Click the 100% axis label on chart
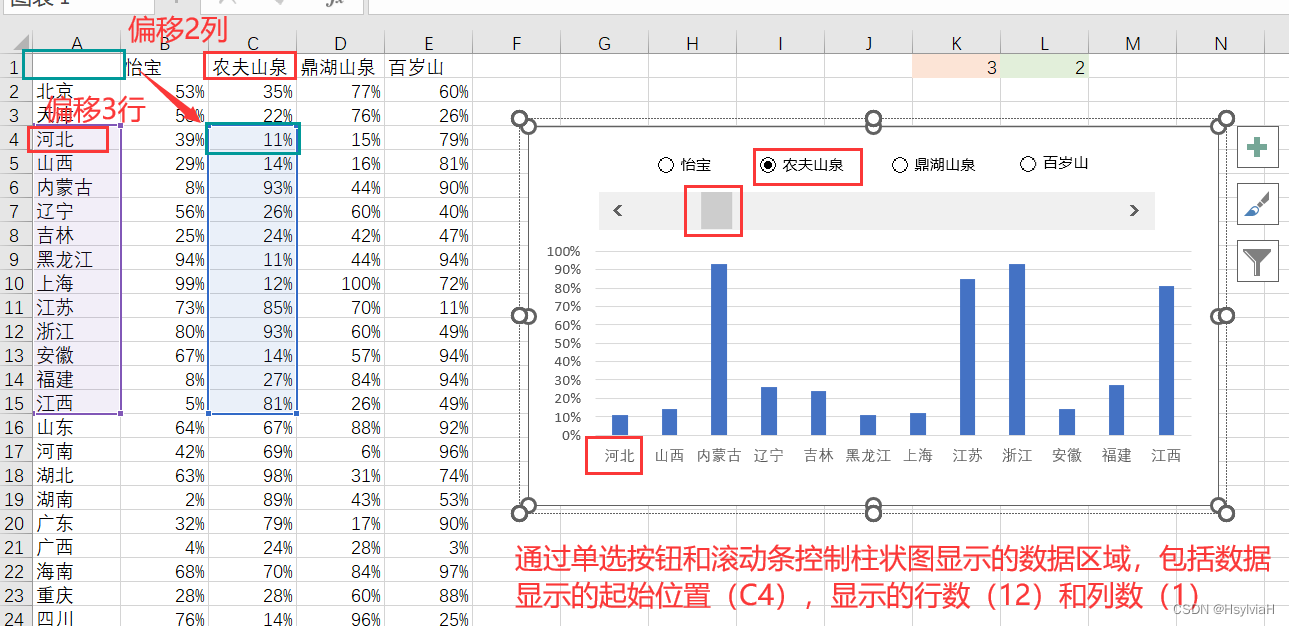Viewport: 1289px width, 626px height. pos(564,251)
